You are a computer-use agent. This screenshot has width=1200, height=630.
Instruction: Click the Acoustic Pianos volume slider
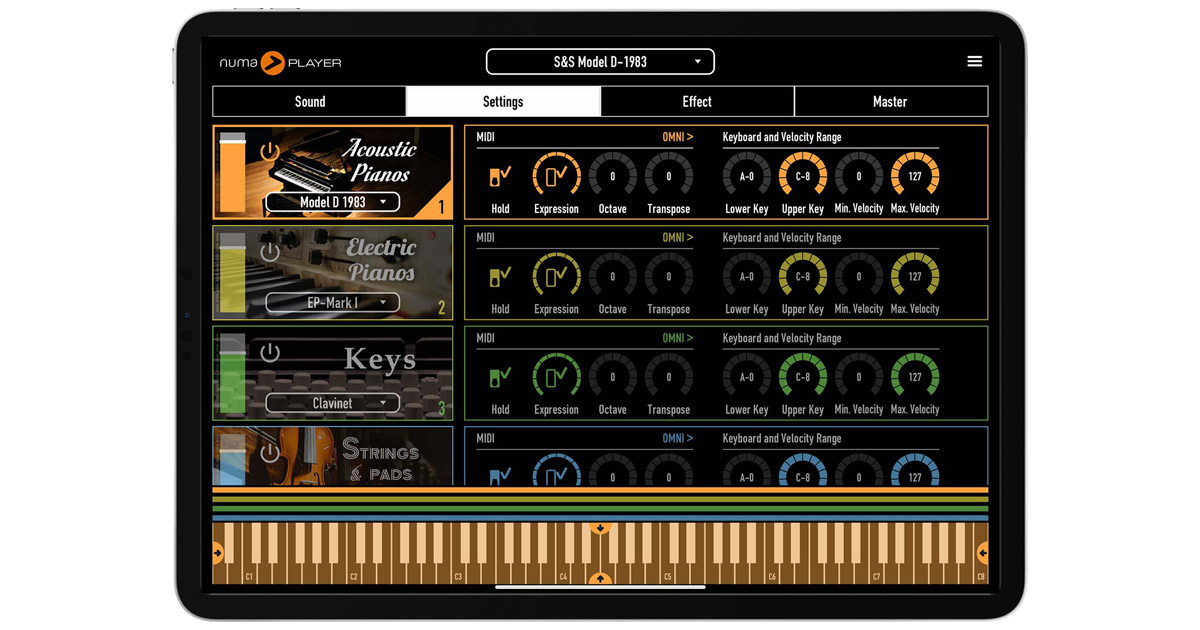click(x=232, y=171)
